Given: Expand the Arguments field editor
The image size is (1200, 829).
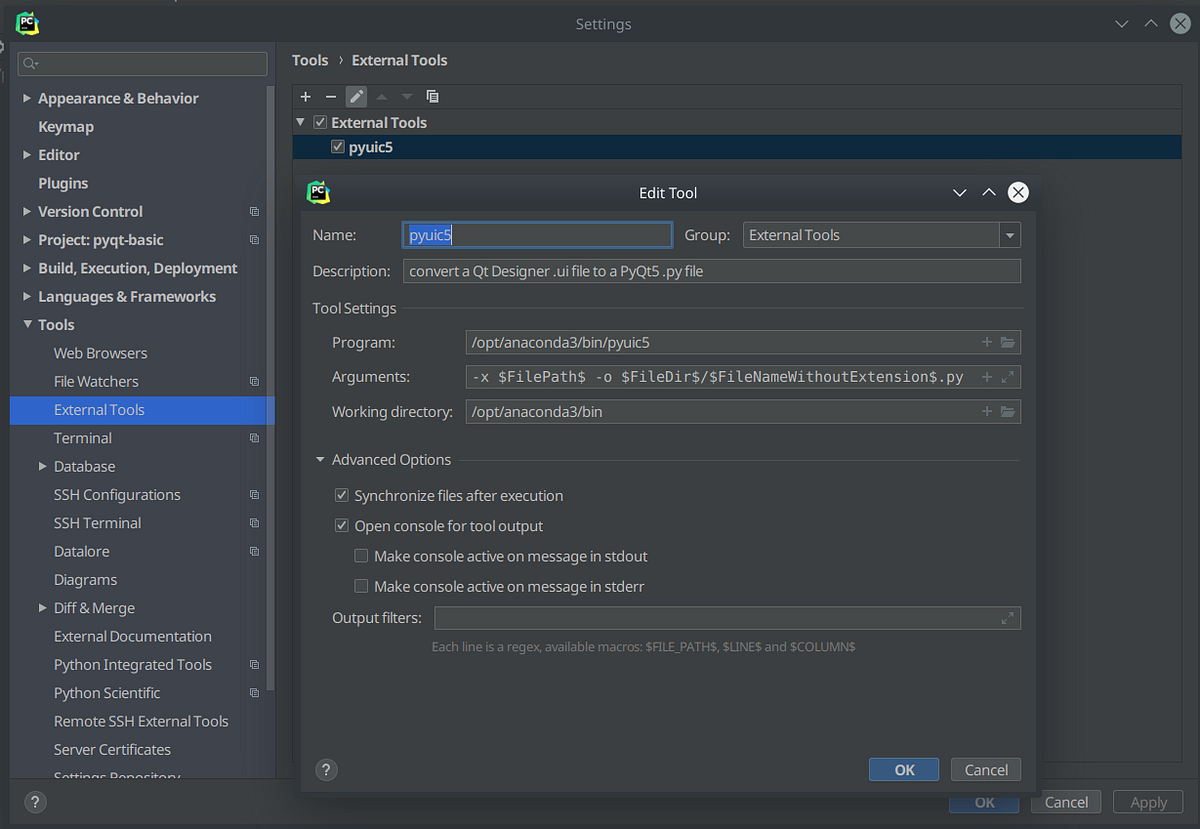Looking at the screenshot, I should point(1008,377).
